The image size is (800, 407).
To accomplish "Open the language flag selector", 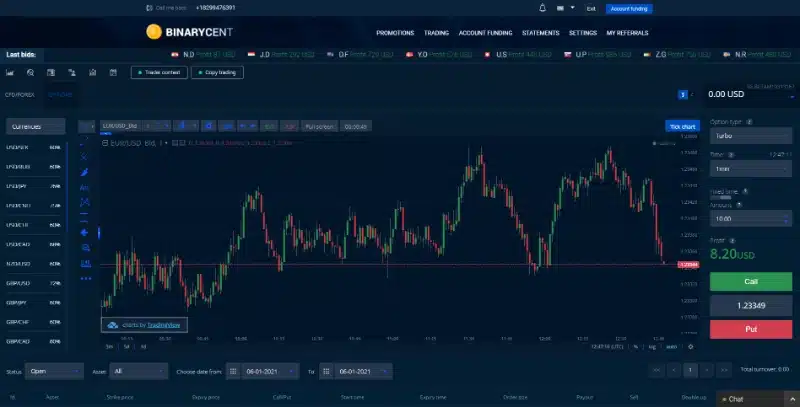I will point(566,8).
